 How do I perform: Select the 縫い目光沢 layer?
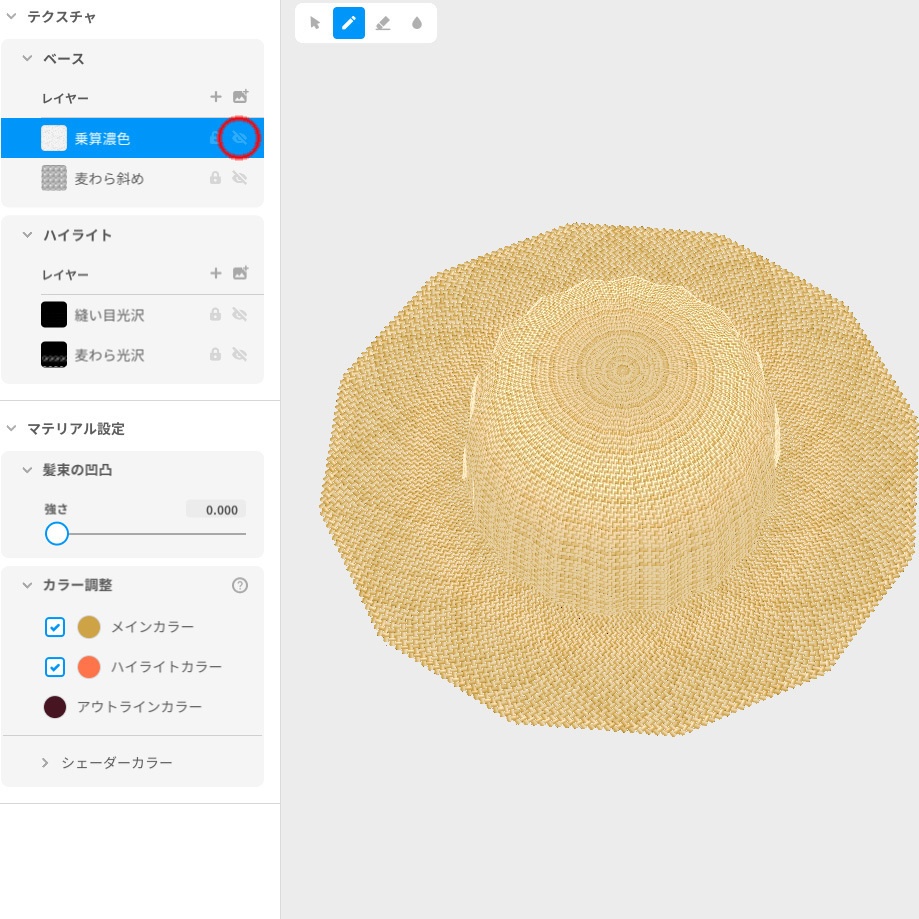coord(132,315)
